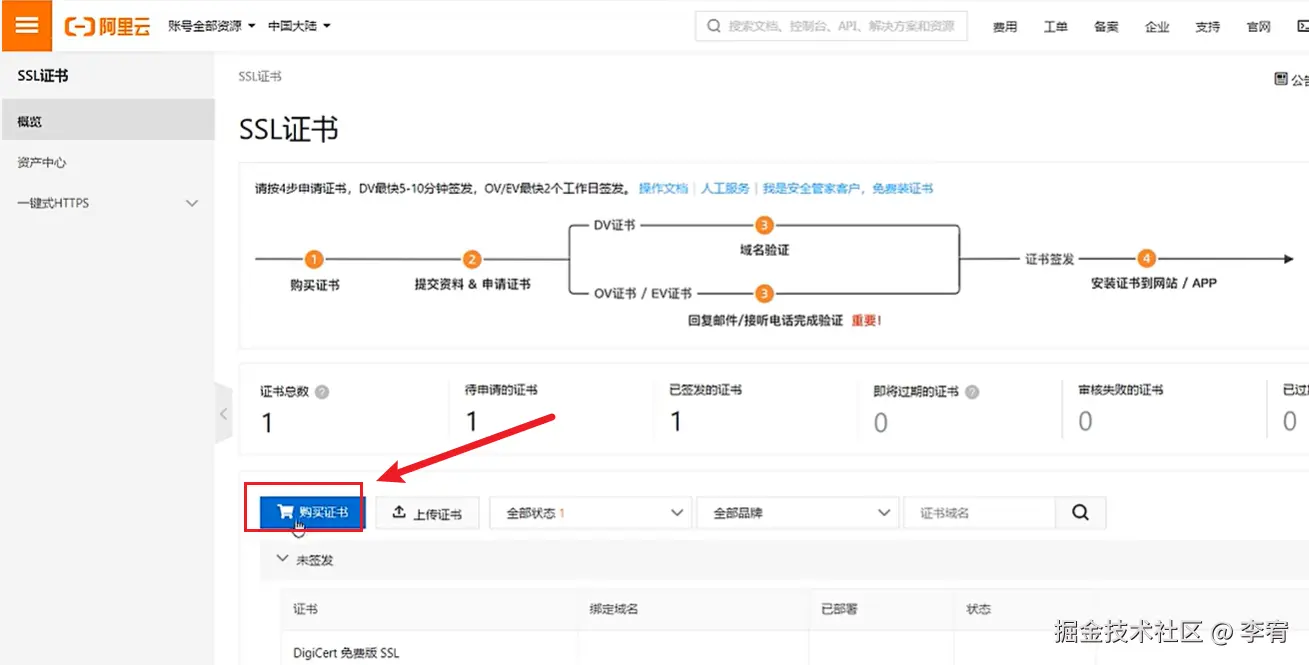Open the 操作文档 link
The image size is (1309, 665).
coord(663,188)
